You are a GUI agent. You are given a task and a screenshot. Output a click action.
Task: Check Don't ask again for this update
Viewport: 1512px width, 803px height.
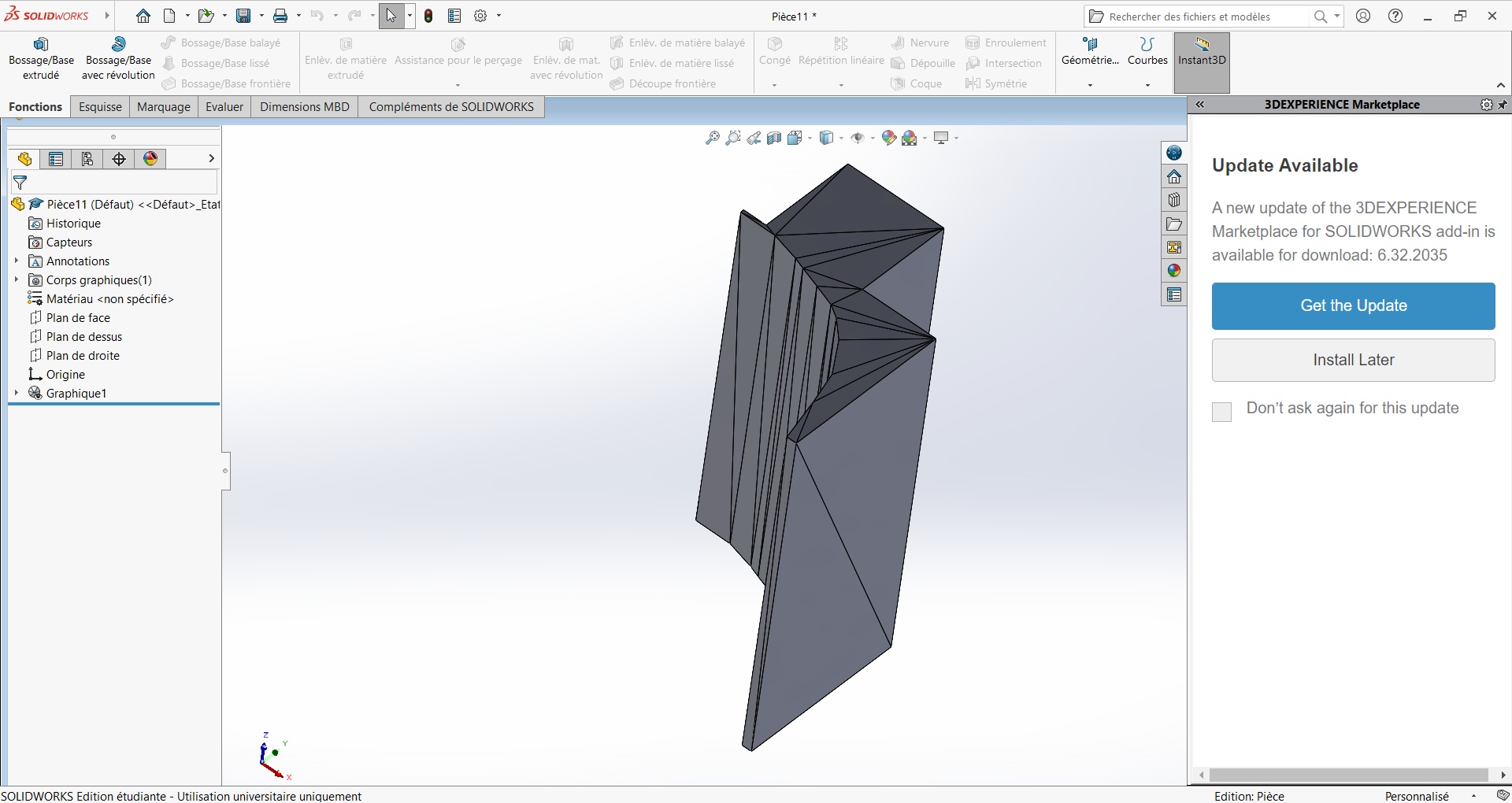[x=1221, y=412]
